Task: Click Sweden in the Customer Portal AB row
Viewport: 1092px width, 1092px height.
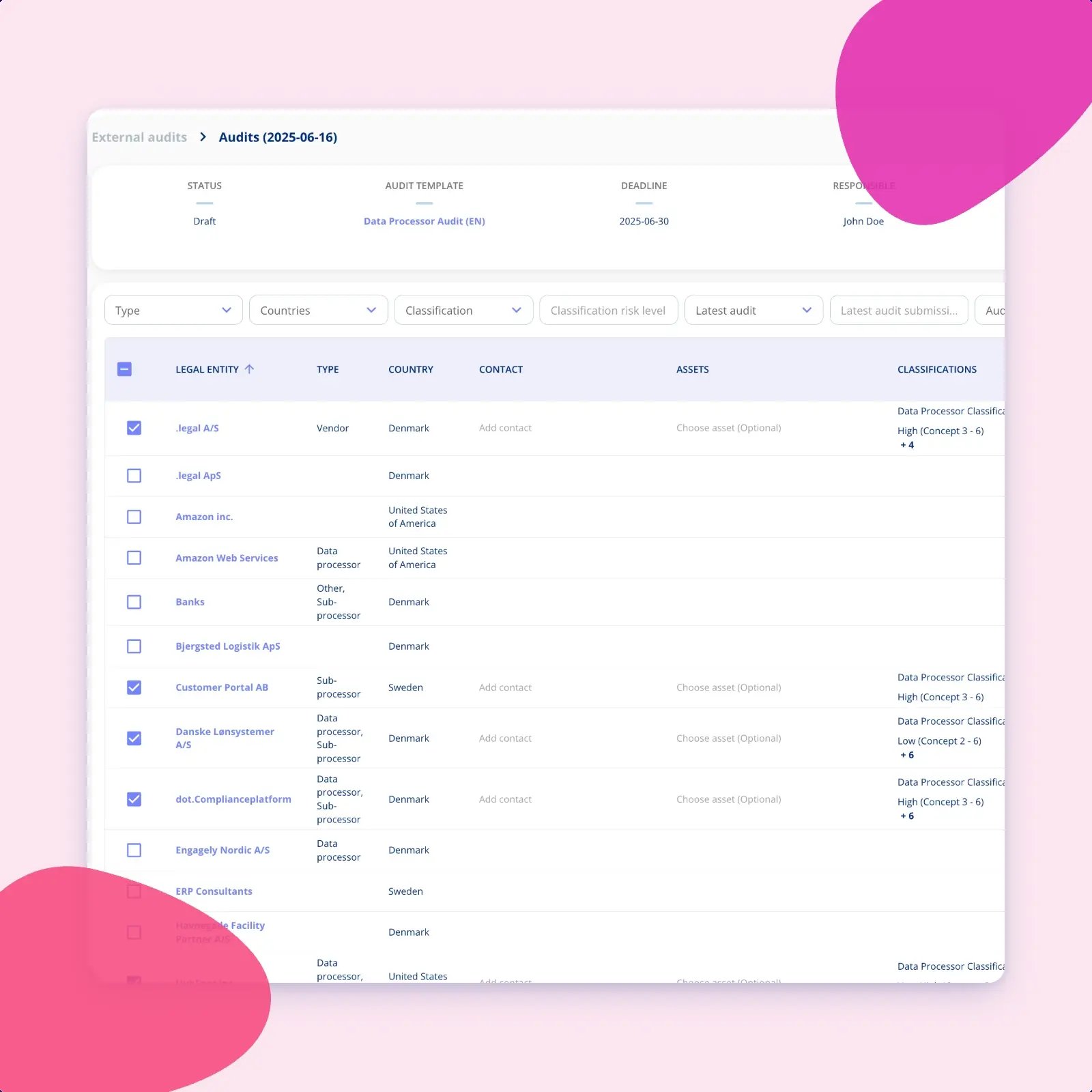Action: click(x=405, y=687)
